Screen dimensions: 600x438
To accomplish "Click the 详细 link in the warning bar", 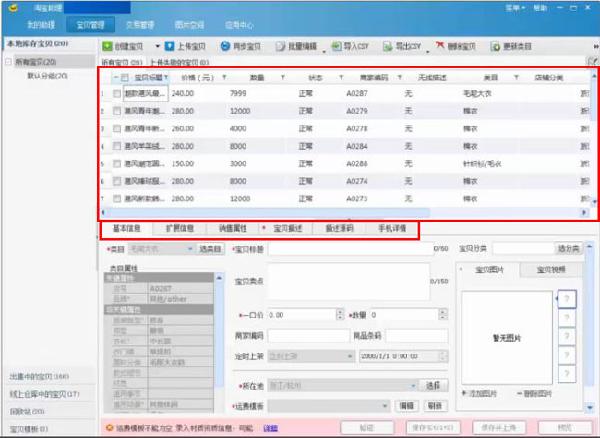I will click(270, 428).
